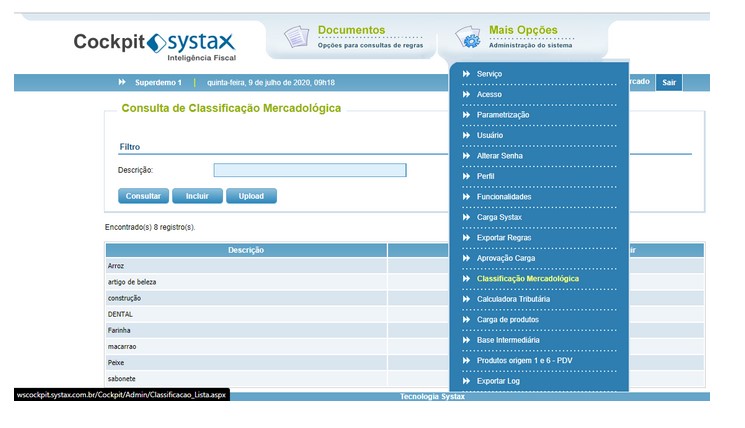Viewport: 745px width, 428px height.
Task: Click the double-arrow icon beside Carga de produtos
Action: tap(466, 319)
